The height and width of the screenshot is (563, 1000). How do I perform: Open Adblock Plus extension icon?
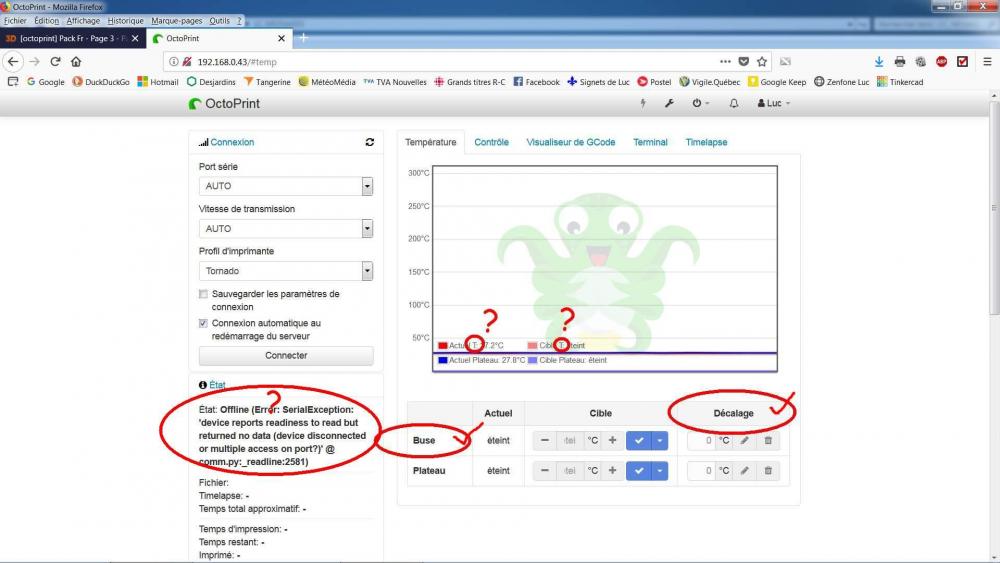pos(941,62)
